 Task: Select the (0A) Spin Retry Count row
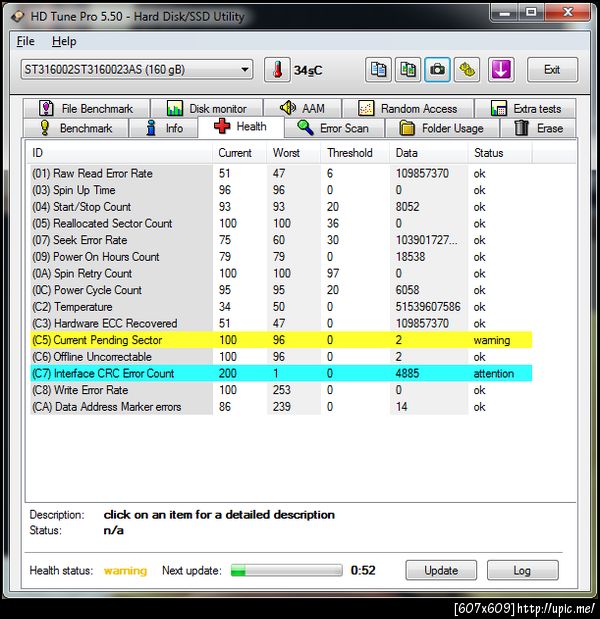pos(281,273)
